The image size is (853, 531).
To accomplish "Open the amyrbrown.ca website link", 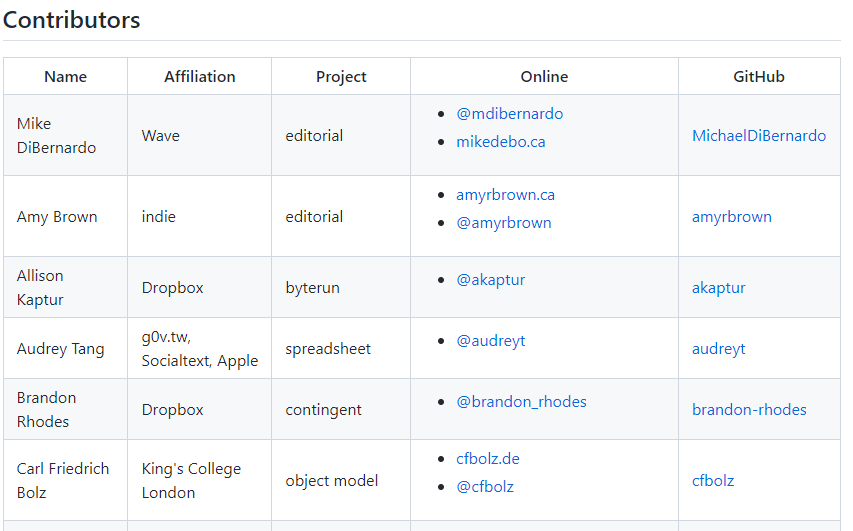I will click(x=505, y=195).
